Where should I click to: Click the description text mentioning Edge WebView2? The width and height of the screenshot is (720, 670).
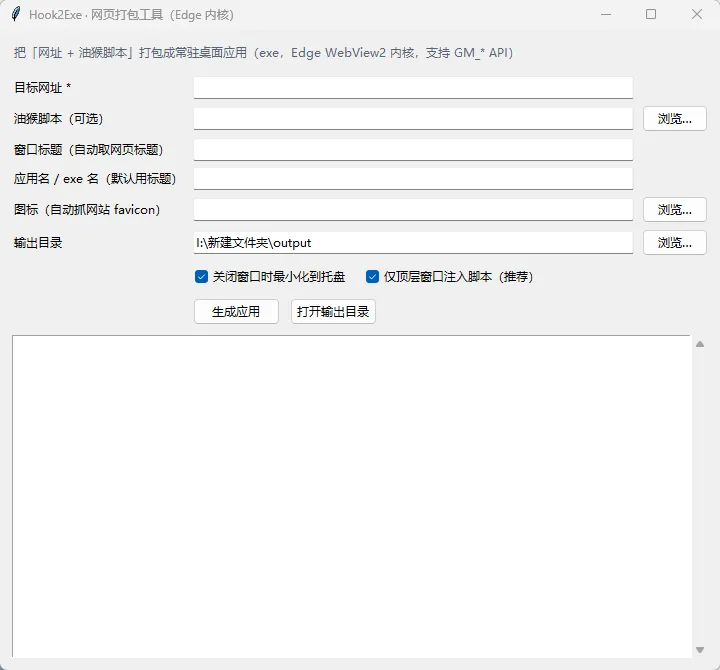coord(263,53)
